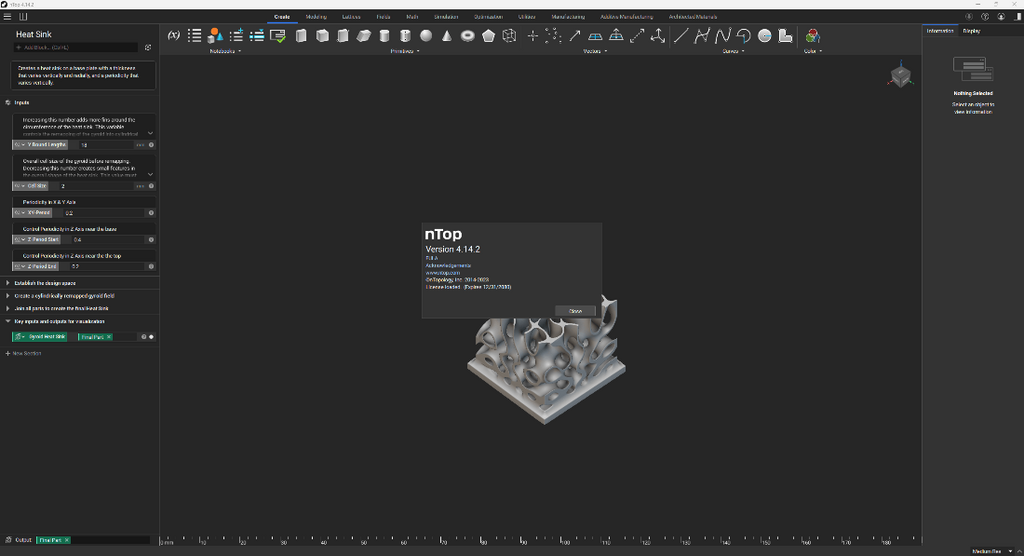This screenshot has width=1024, height=556.
Task: Expand Y Bound Lengths description chevron
Action: pyautogui.click(x=151, y=133)
